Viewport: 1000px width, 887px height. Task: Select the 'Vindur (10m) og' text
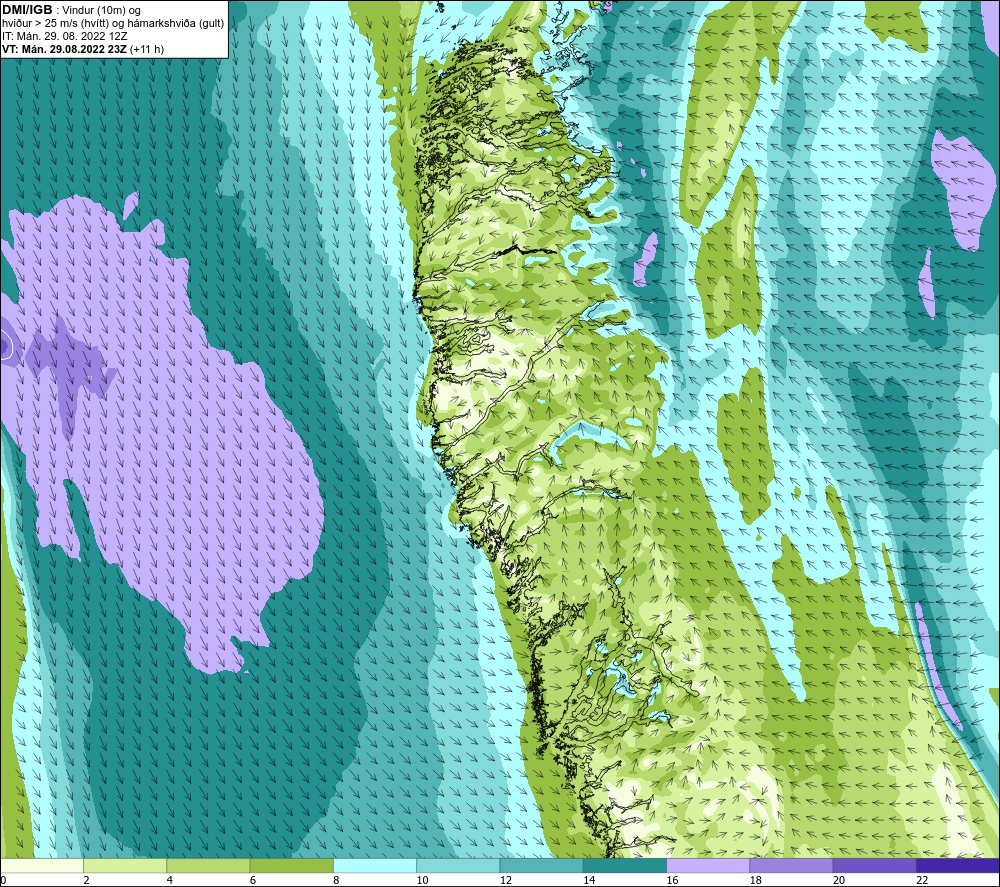[101, 10]
